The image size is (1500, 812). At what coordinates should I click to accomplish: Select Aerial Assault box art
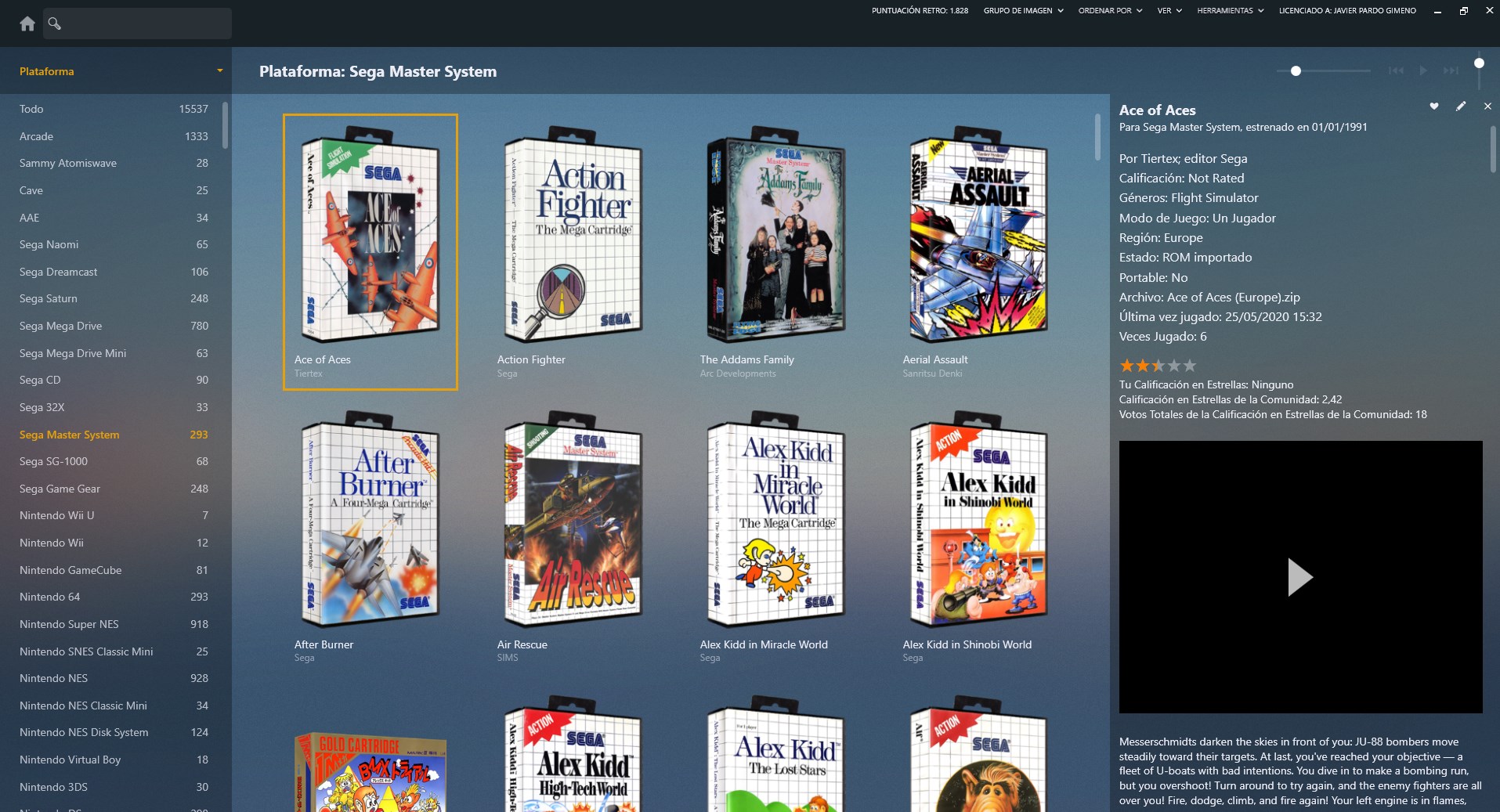(x=979, y=235)
